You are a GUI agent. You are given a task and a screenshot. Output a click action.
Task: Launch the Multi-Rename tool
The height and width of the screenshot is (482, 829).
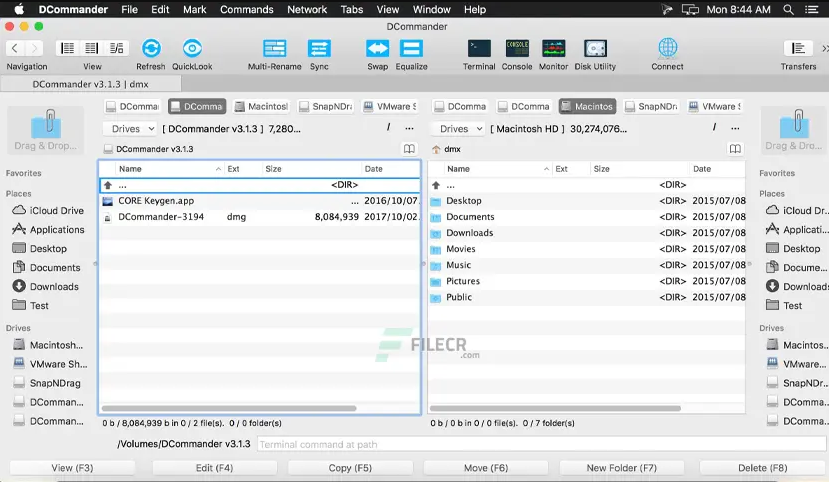coord(274,49)
